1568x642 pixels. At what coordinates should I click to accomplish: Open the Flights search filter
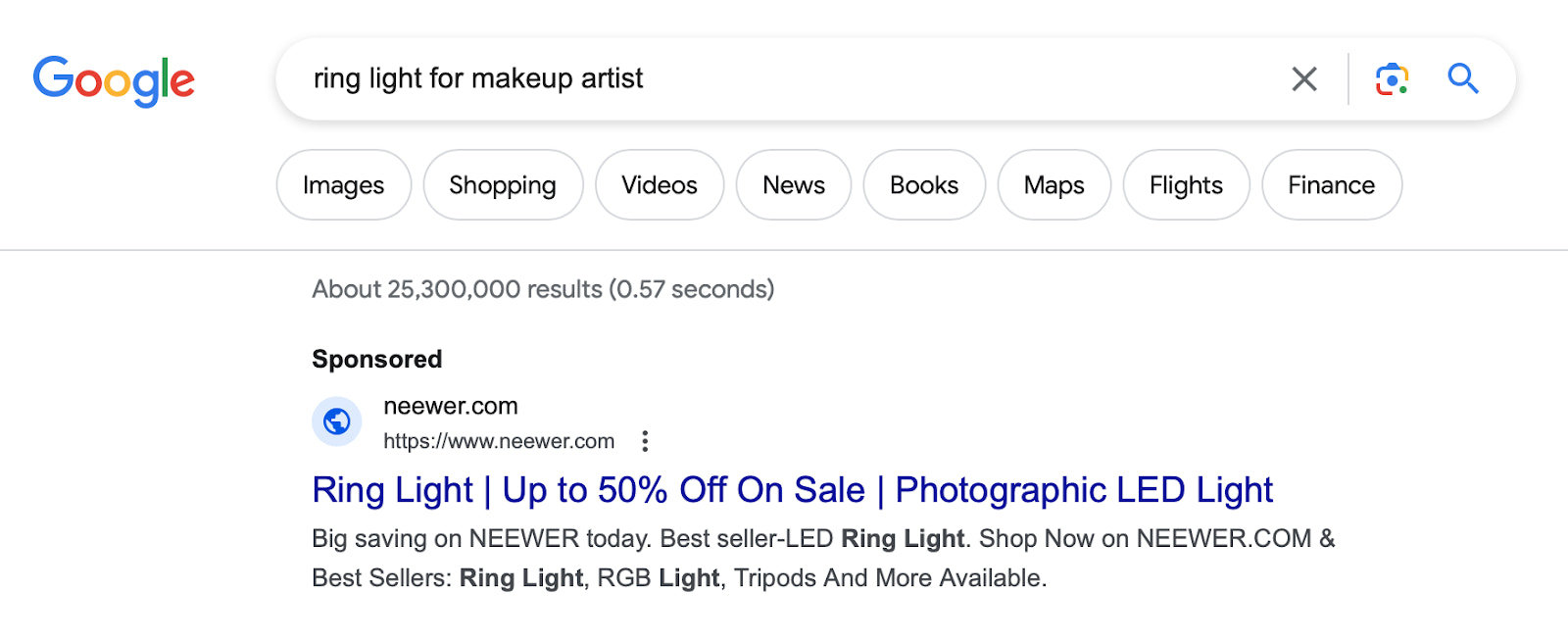[x=1186, y=184]
